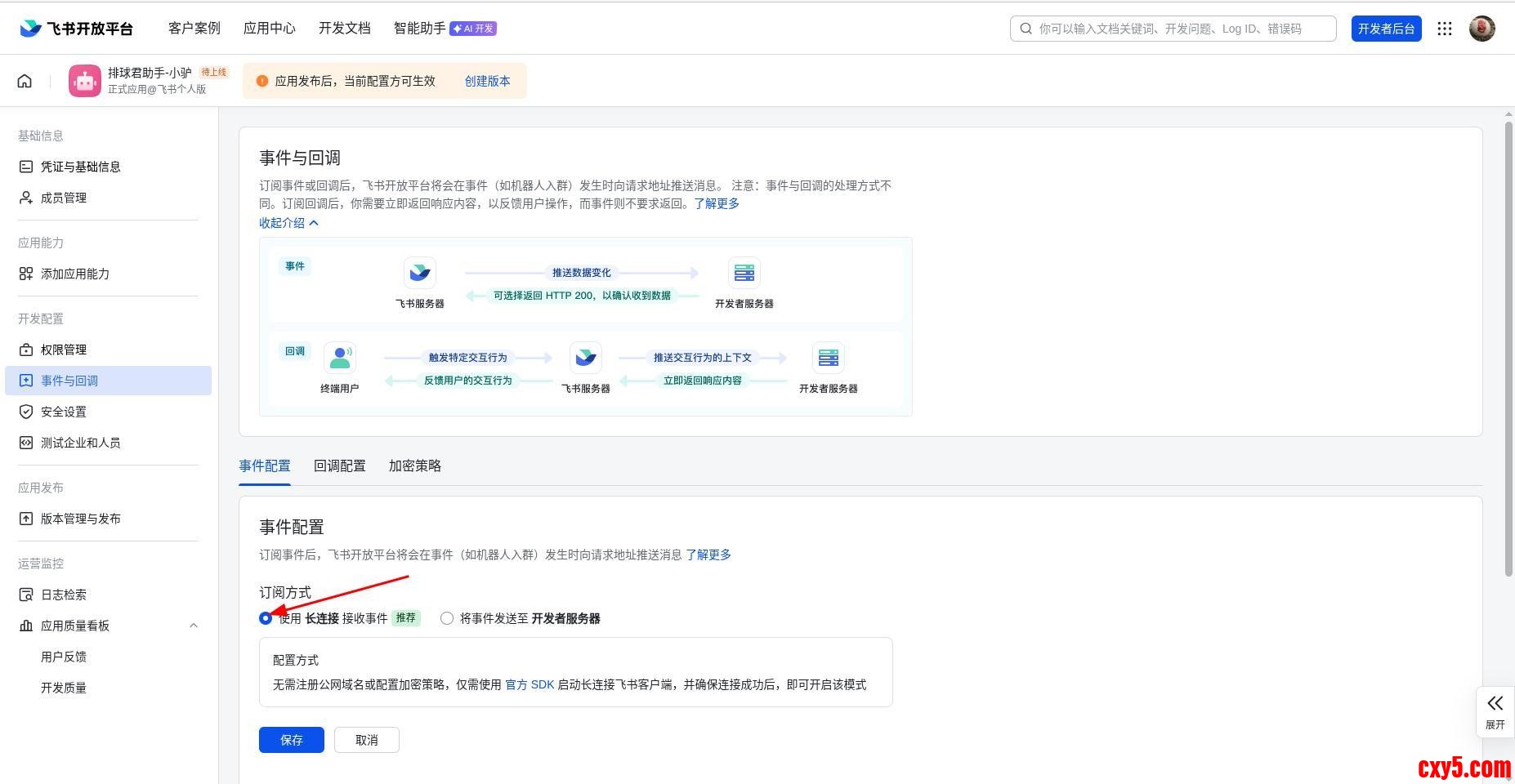This screenshot has height=784, width=1515.
Task: Click the 日志检索 search icon in sidebar
Action: coord(26,595)
